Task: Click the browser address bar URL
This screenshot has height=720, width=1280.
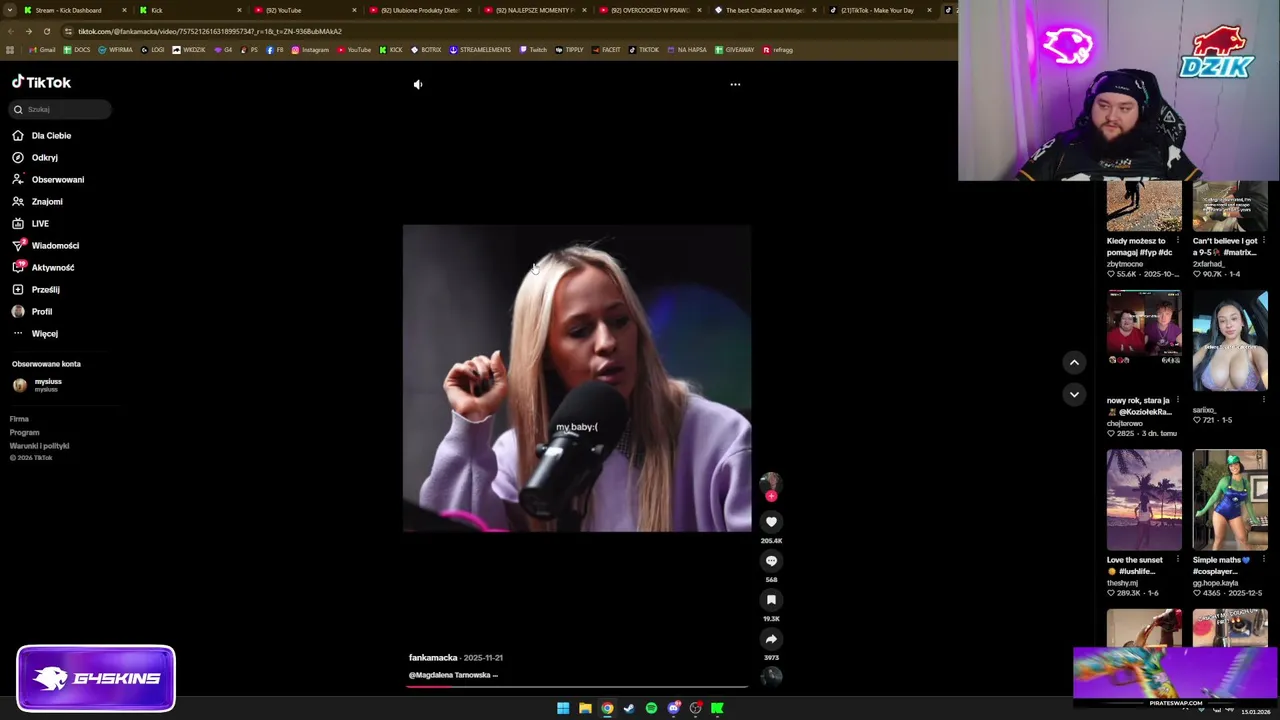Action: coord(210,31)
